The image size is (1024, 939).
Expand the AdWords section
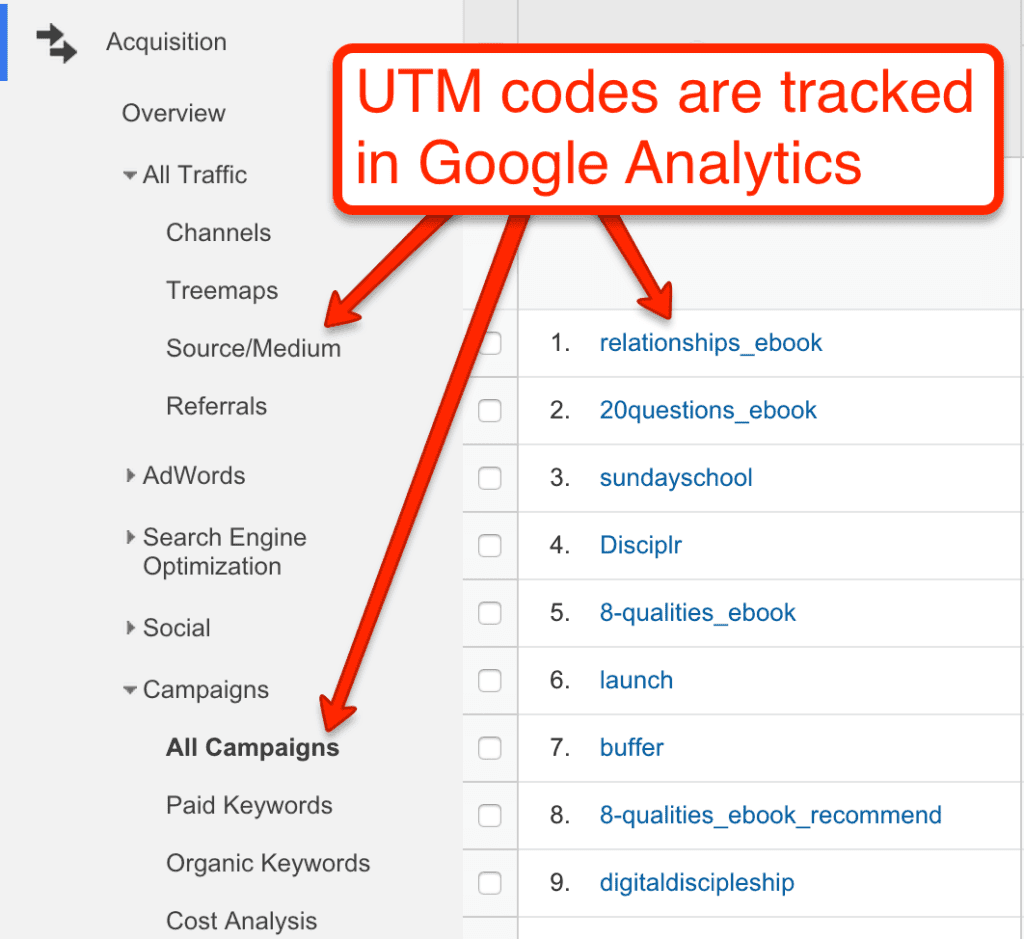click(x=131, y=476)
